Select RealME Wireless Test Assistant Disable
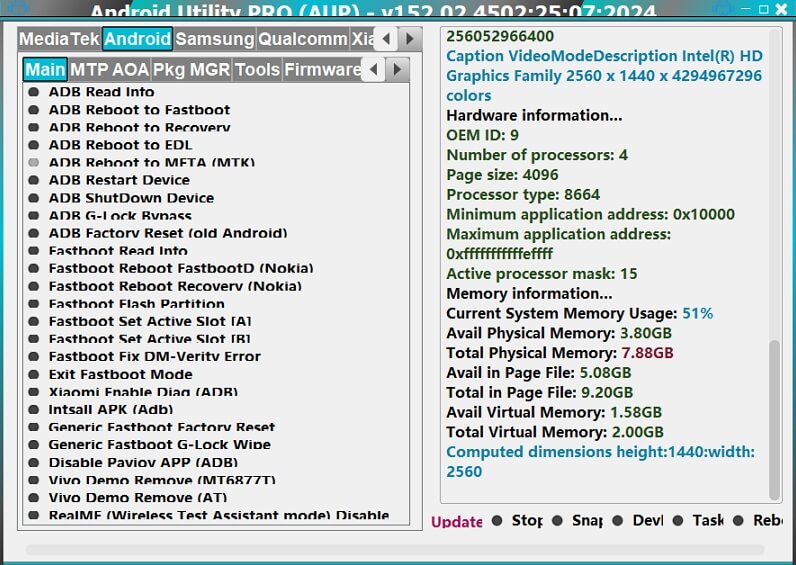The image size is (796, 565). click(209, 515)
